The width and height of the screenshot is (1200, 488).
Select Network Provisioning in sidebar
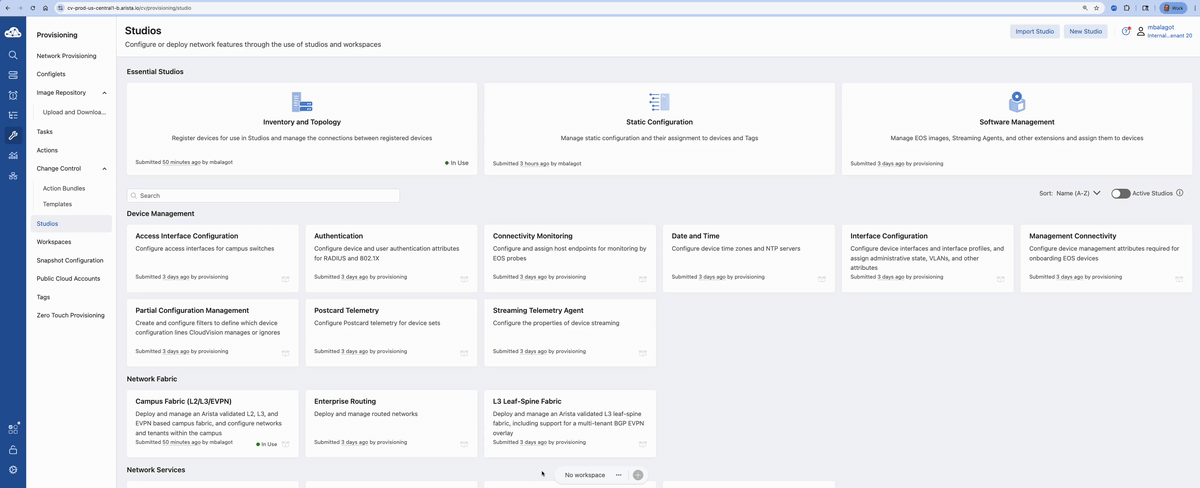click(x=66, y=56)
